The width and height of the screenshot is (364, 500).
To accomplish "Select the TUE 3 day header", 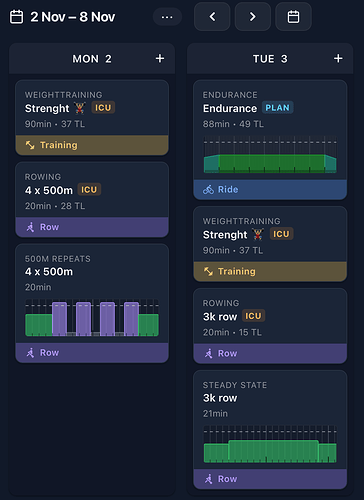I will (x=270, y=59).
